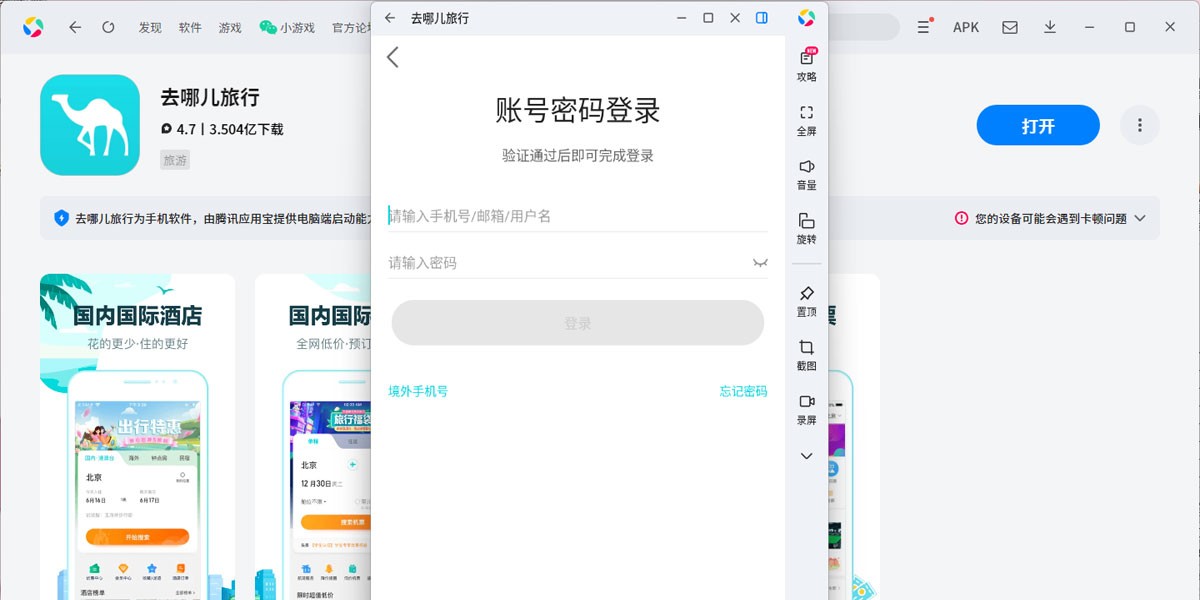Adjust emulator volume via the 音量 icon
This screenshot has width=1200, height=600.
click(806, 175)
